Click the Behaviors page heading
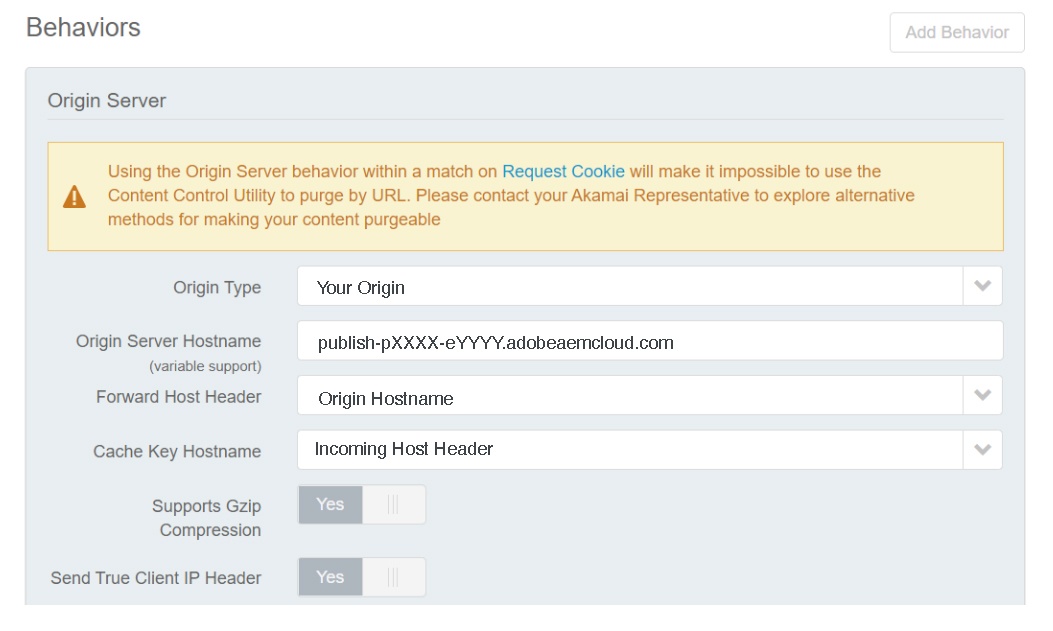The height and width of the screenshot is (631, 1053). click(x=83, y=28)
